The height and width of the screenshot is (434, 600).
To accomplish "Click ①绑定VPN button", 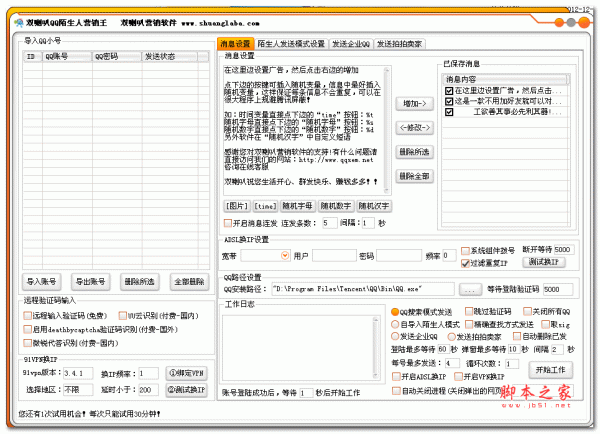I will coord(186,373).
